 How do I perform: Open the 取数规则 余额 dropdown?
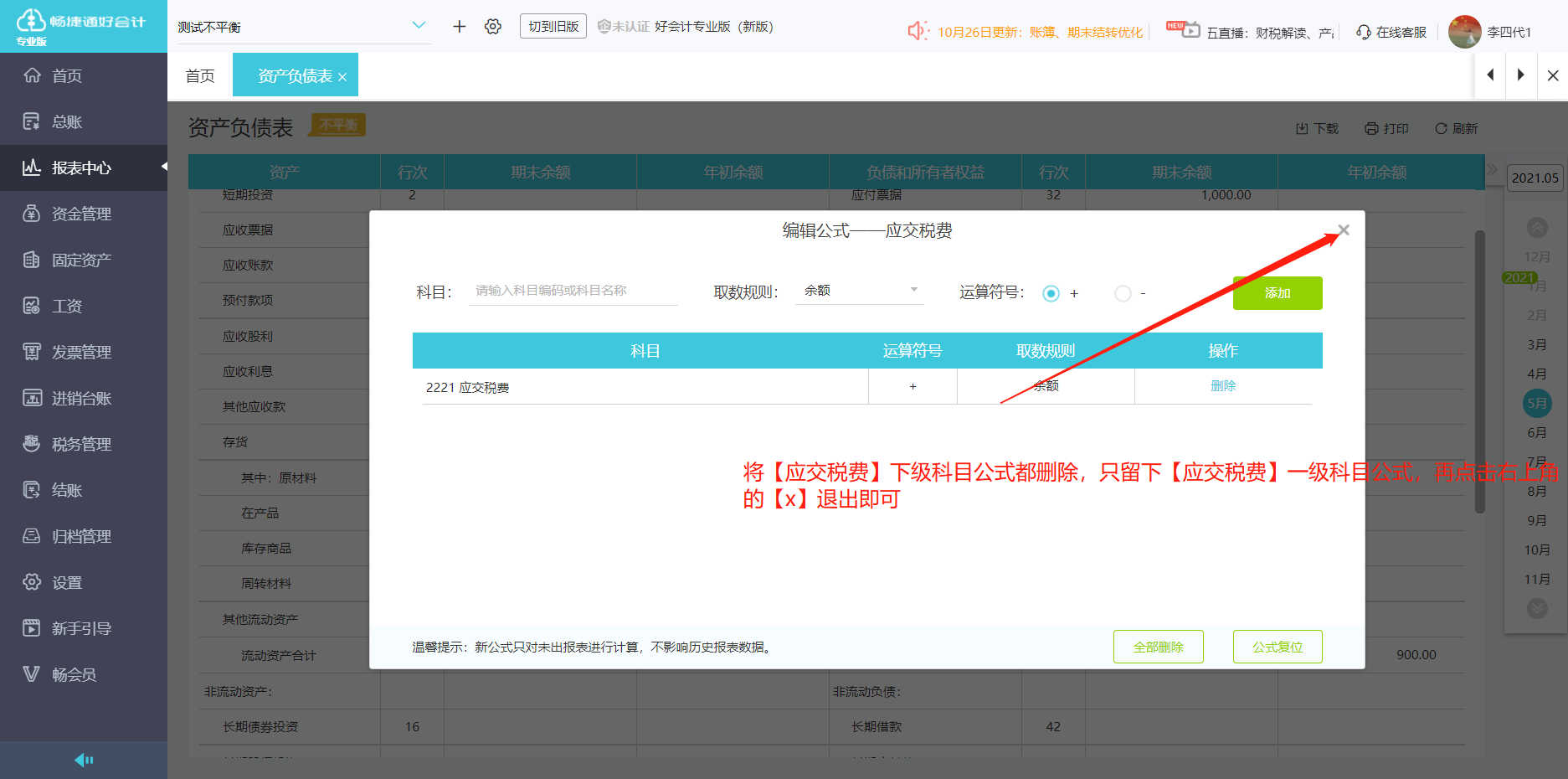coord(859,290)
